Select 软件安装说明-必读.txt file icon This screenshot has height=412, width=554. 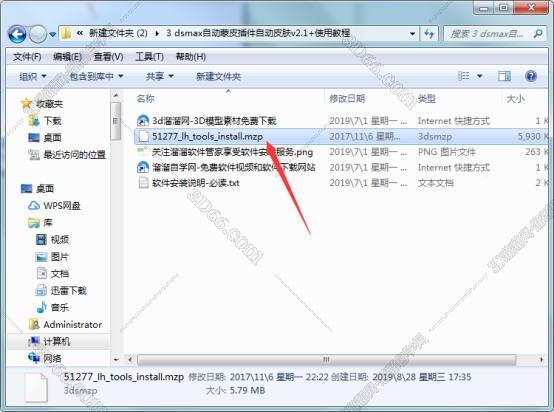point(143,183)
